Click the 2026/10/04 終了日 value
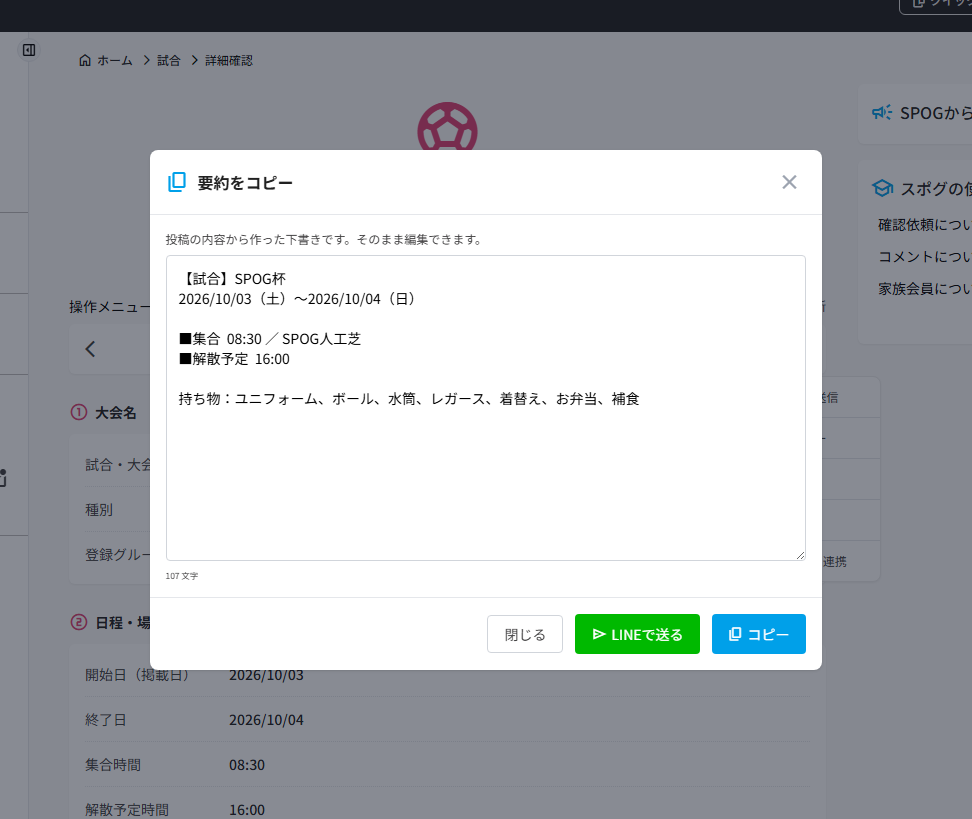This screenshot has width=972, height=819. click(x=267, y=720)
